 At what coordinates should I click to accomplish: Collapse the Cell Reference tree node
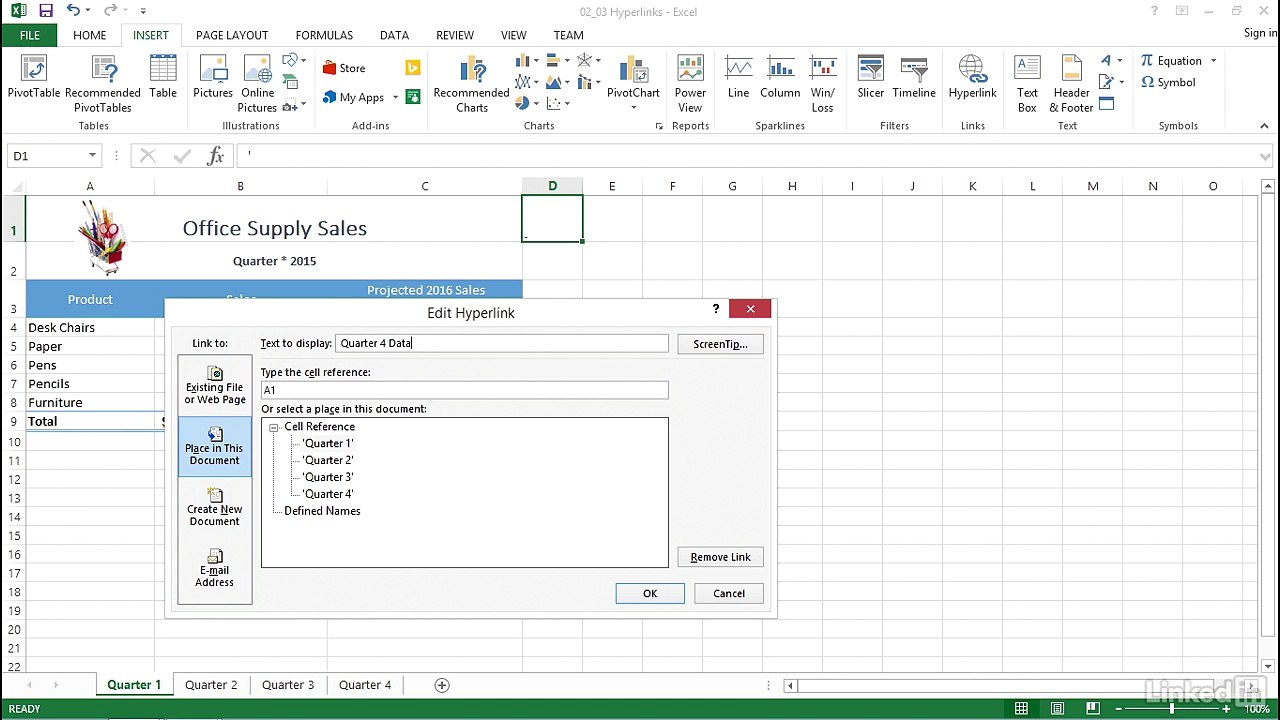[274, 427]
